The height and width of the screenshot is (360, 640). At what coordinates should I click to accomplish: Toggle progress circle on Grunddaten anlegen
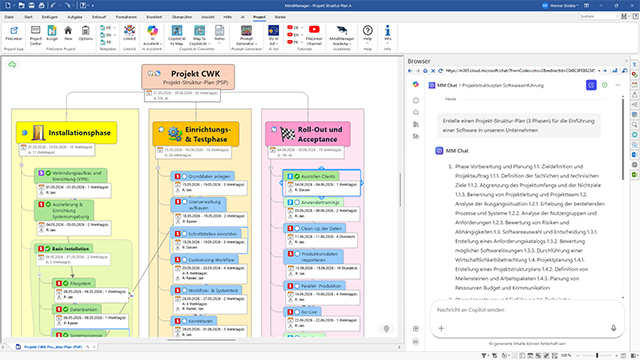[184, 176]
